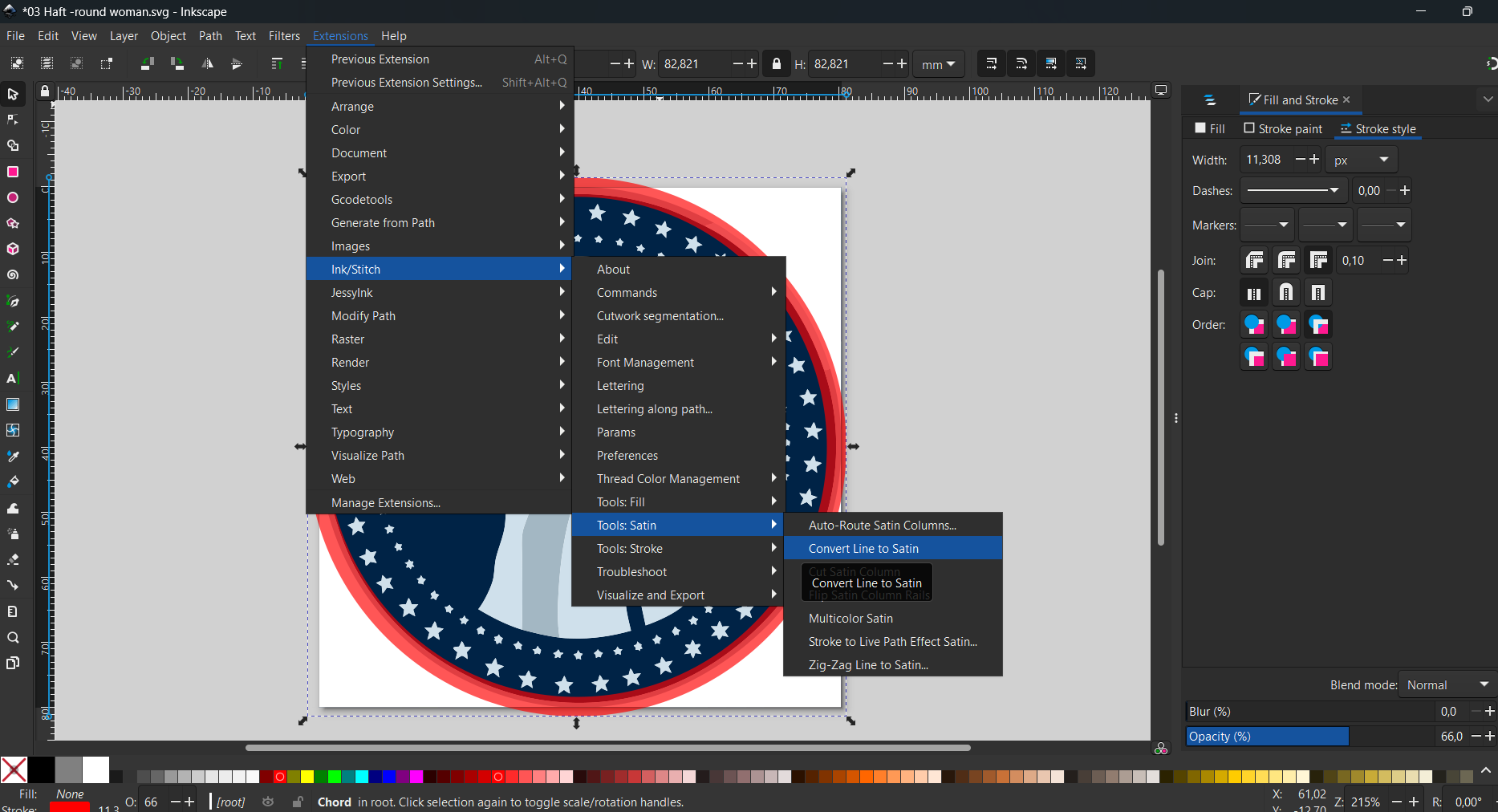Set order to Fill, Stroke, Markers

coord(1254,324)
